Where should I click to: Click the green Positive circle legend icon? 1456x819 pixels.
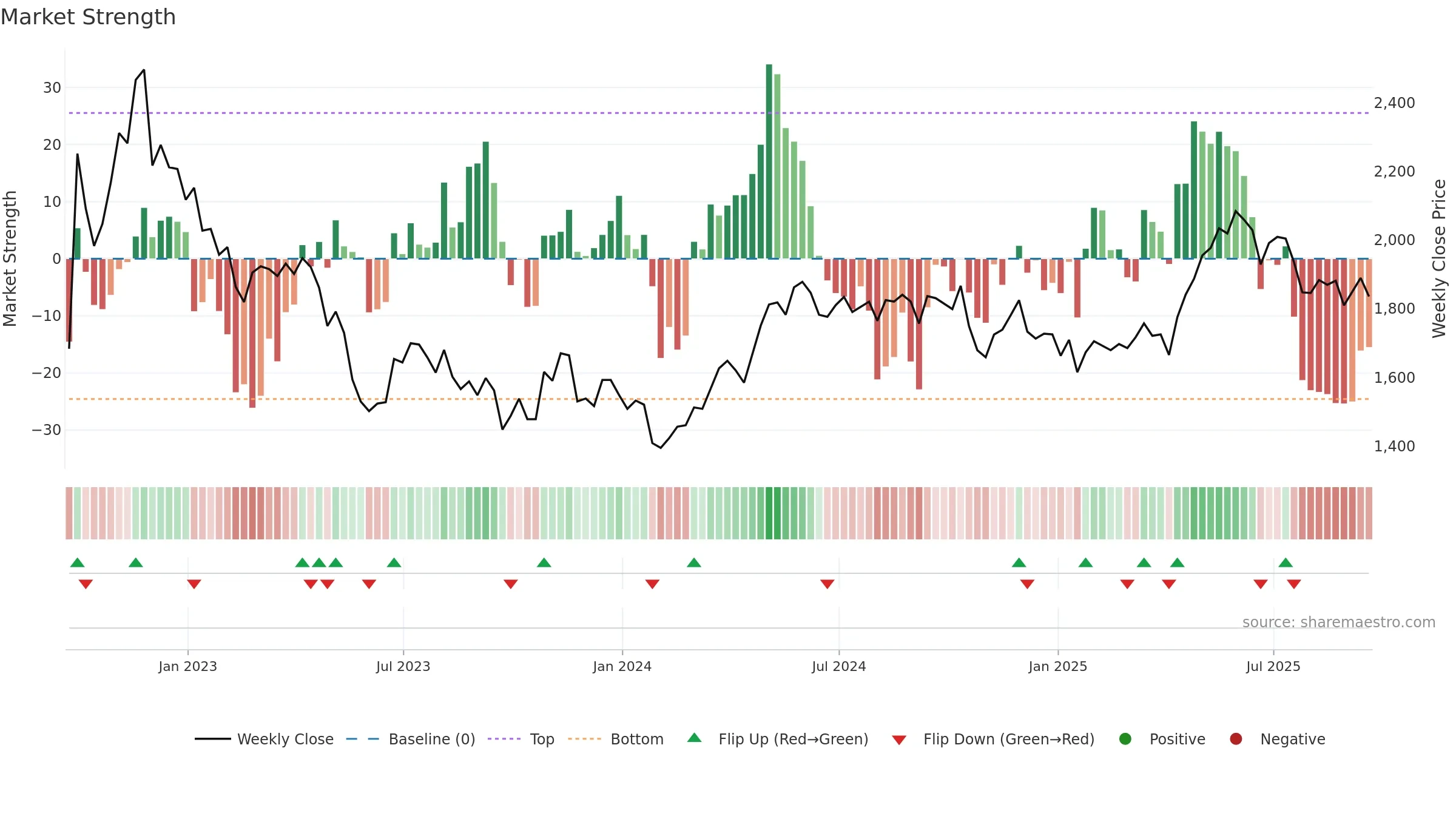tap(1125, 739)
